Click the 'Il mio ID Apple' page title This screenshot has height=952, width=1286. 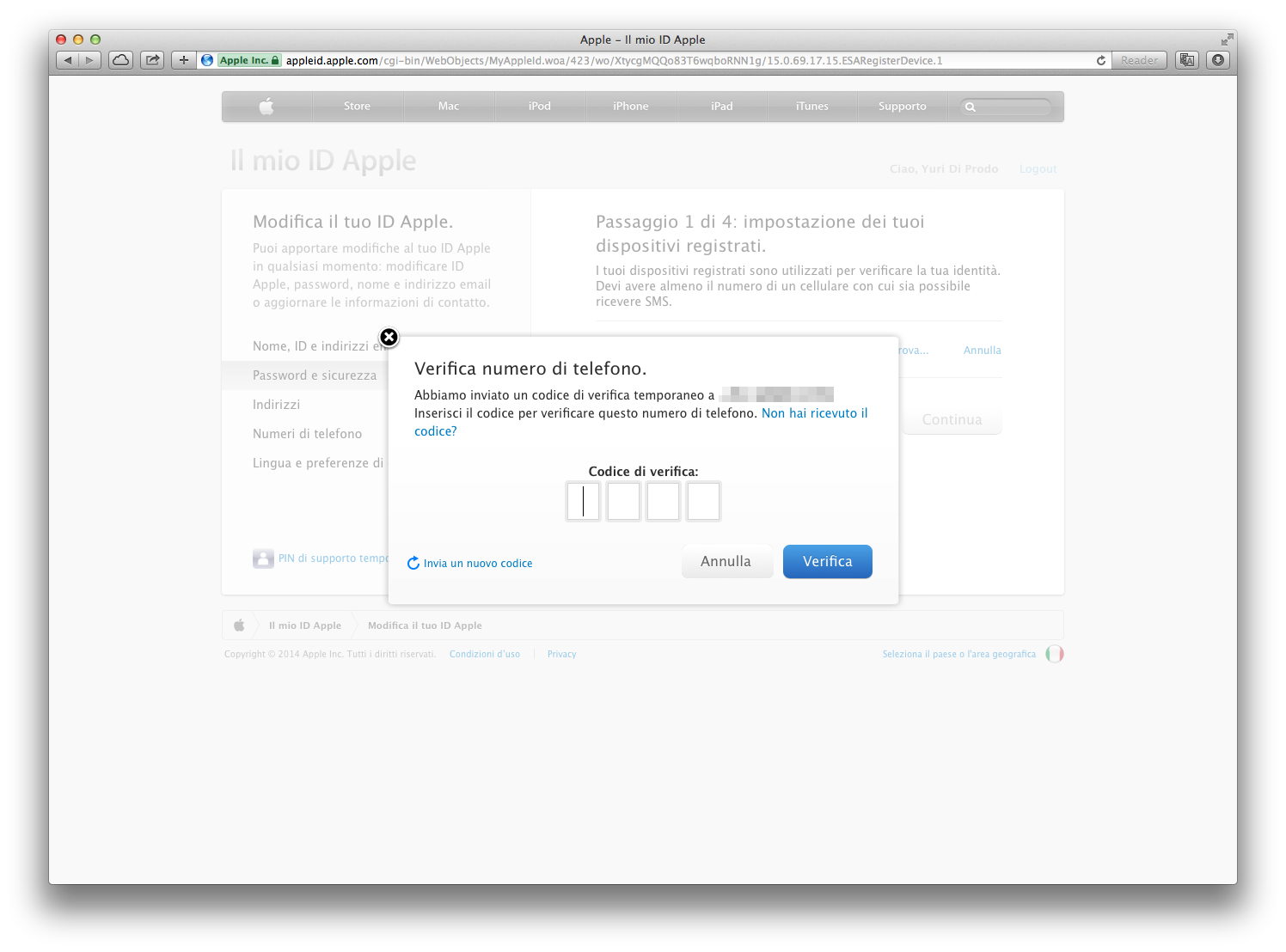[323, 161]
